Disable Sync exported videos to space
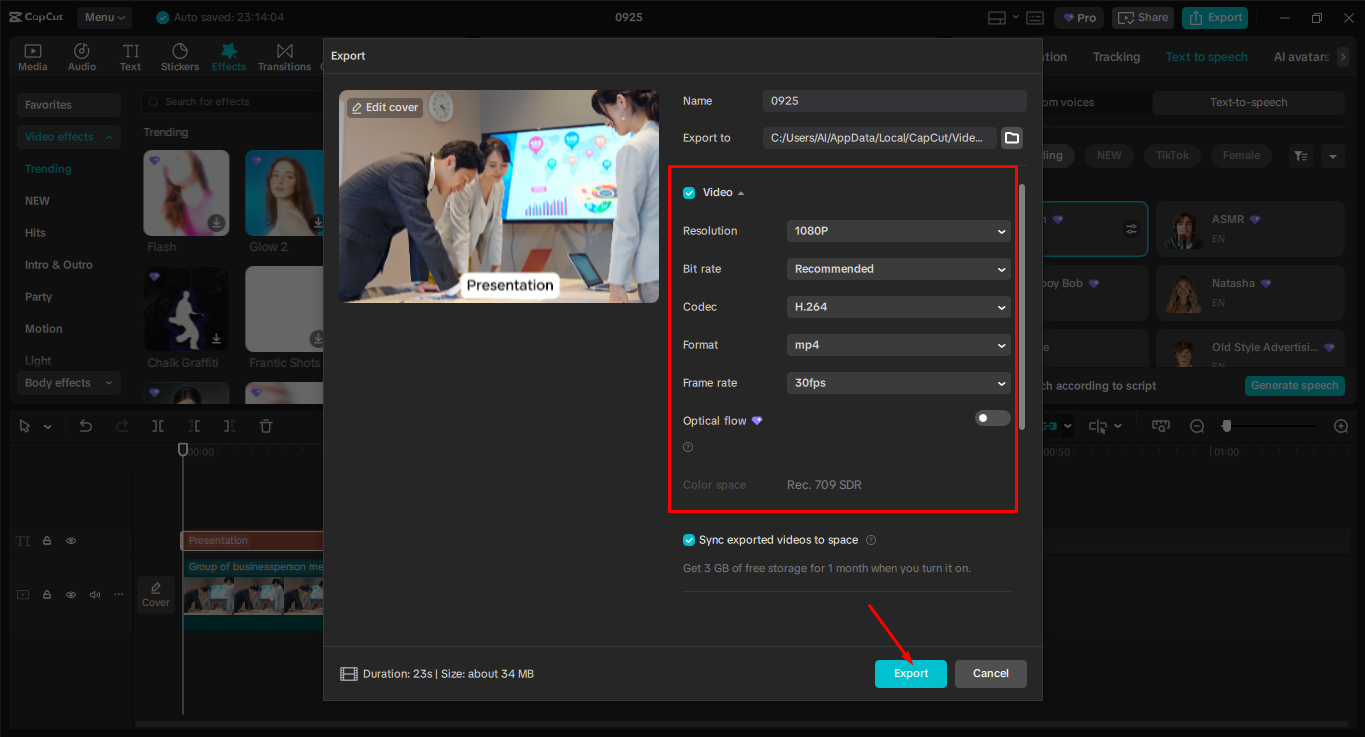1365x737 pixels. pyautogui.click(x=689, y=539)
